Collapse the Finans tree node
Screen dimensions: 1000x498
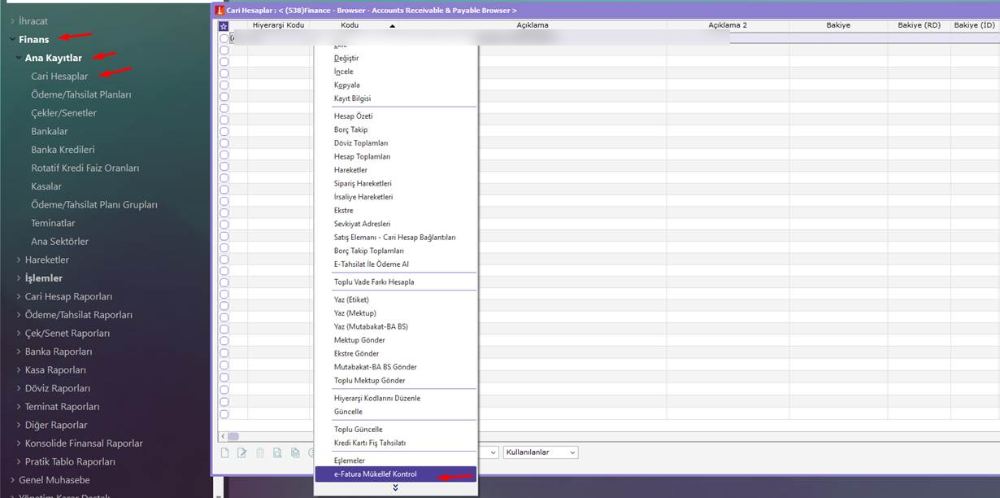13,40
